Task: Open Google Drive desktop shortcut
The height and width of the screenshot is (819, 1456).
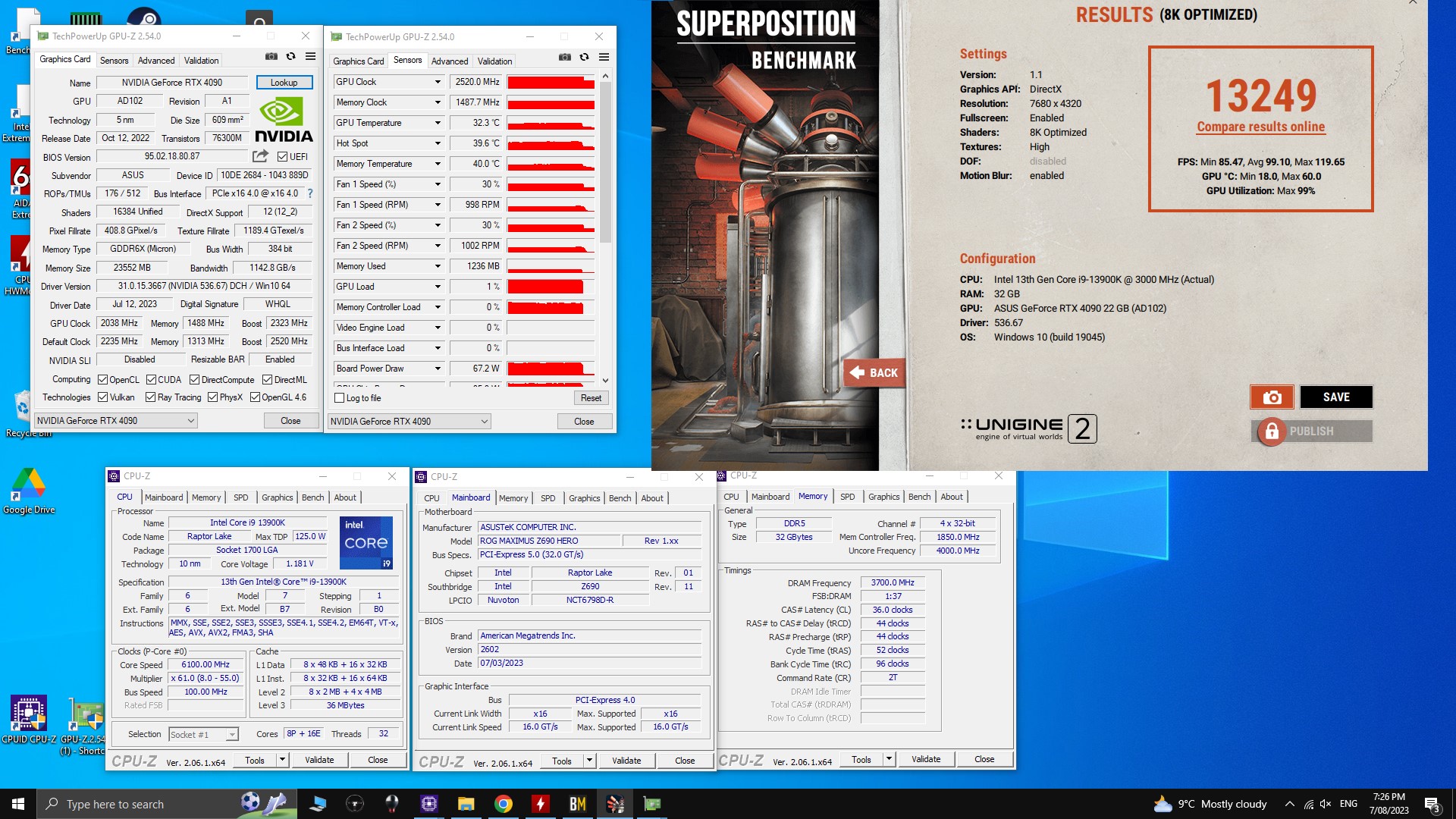Action: (29, 491)
